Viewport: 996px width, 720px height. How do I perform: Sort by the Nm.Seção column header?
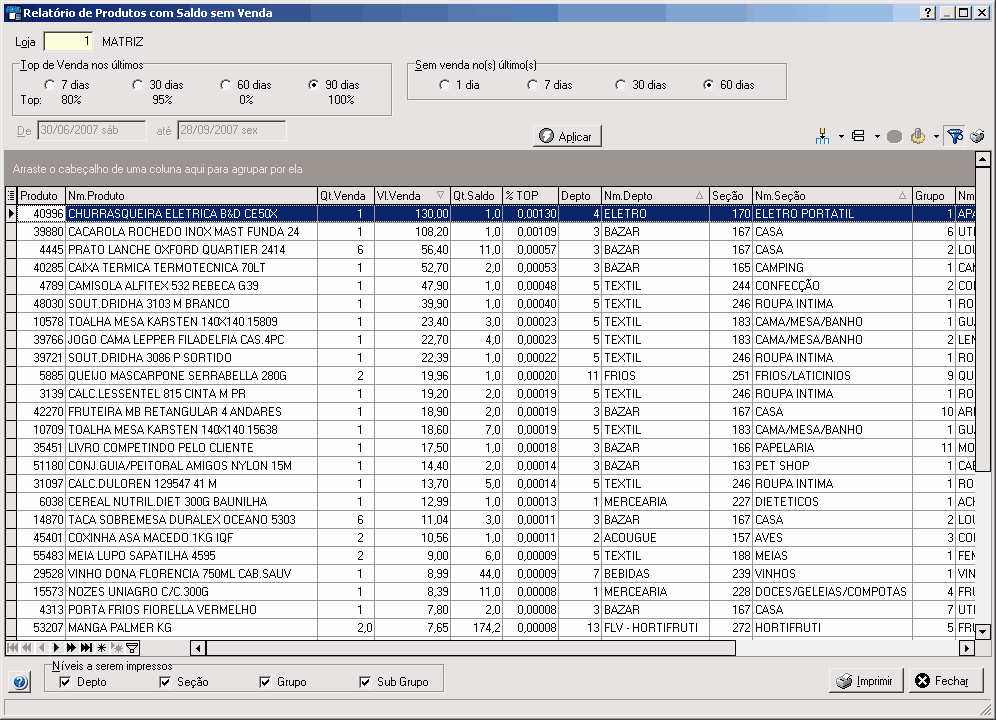832,196
